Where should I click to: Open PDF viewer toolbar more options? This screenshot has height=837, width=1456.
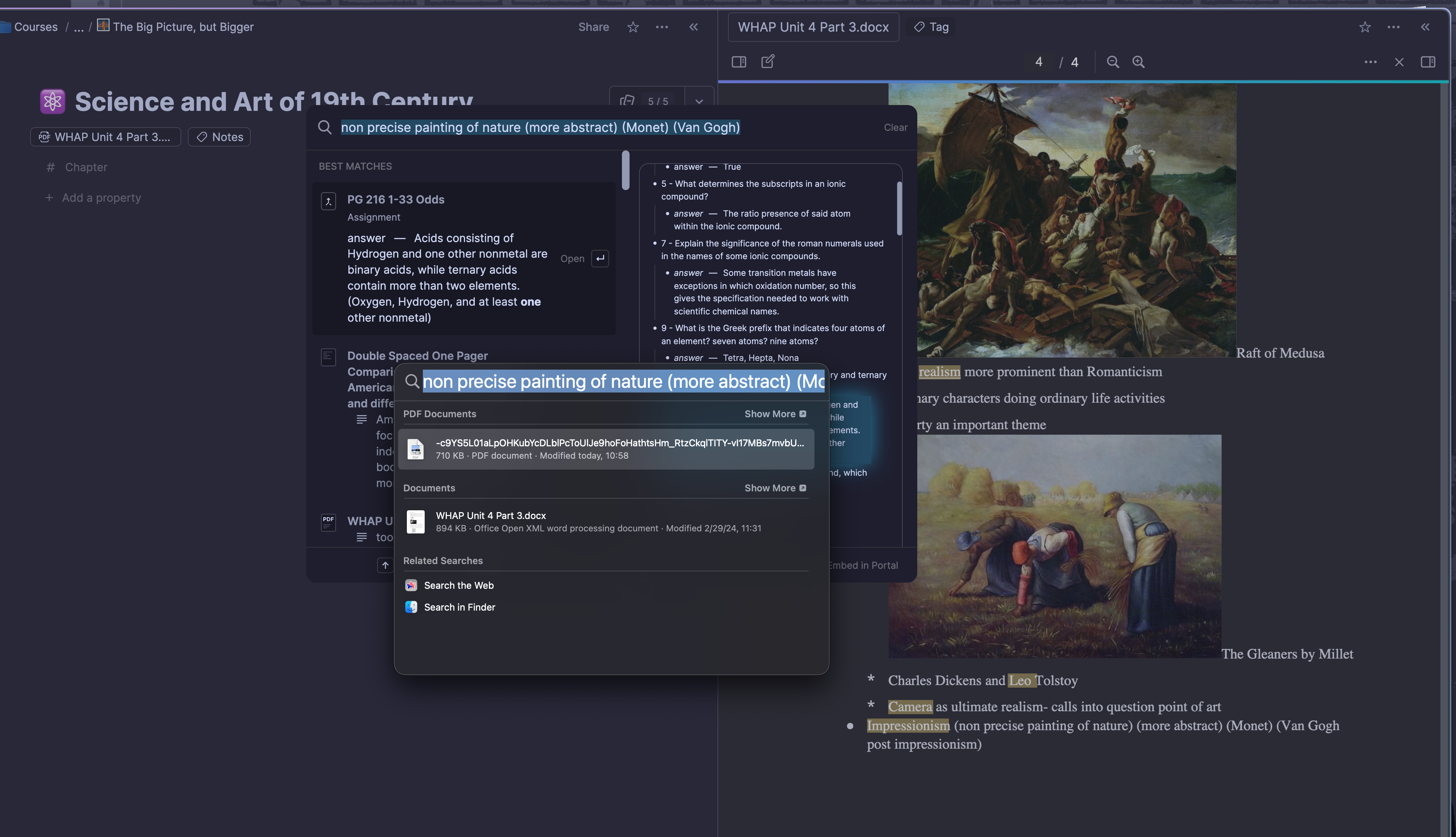click(1370, 62)
